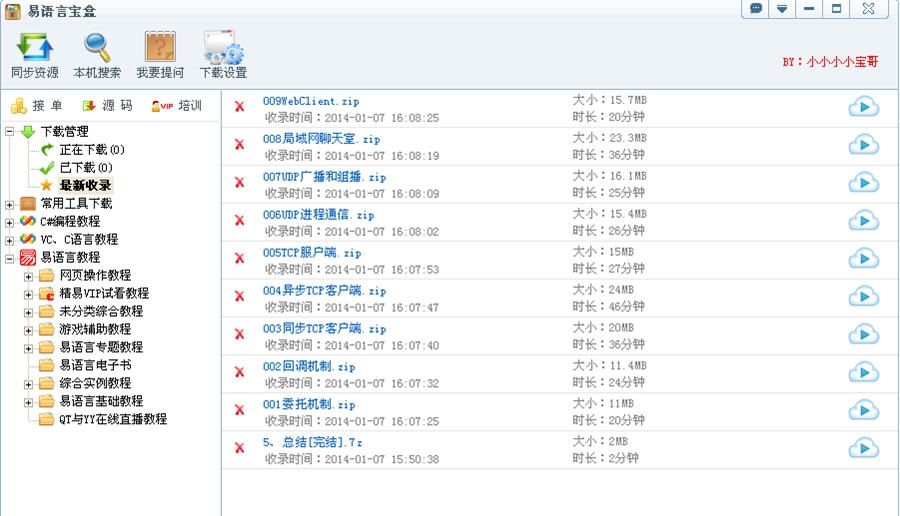Delete 001委托机制.zip entry with red X

[x=239, y=409]
